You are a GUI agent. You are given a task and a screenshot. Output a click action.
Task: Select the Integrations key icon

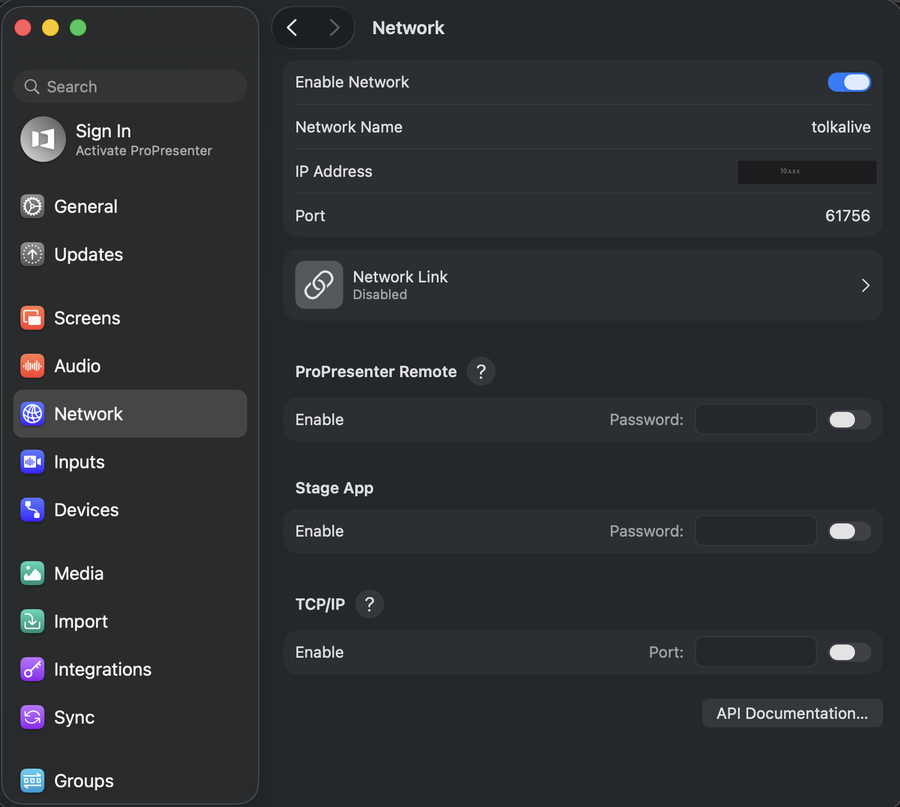[x=32, y=669]
